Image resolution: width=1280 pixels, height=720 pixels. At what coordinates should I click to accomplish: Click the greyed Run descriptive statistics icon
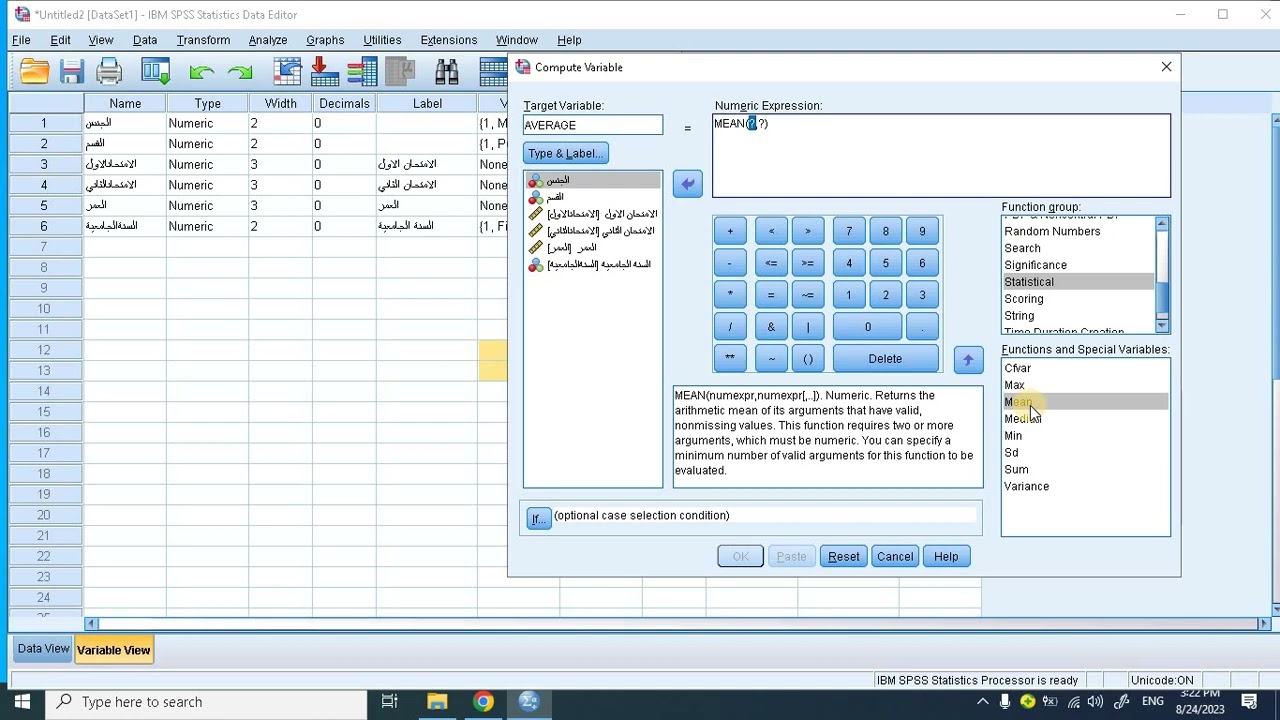pyautogui.click(x=400, y=71)
